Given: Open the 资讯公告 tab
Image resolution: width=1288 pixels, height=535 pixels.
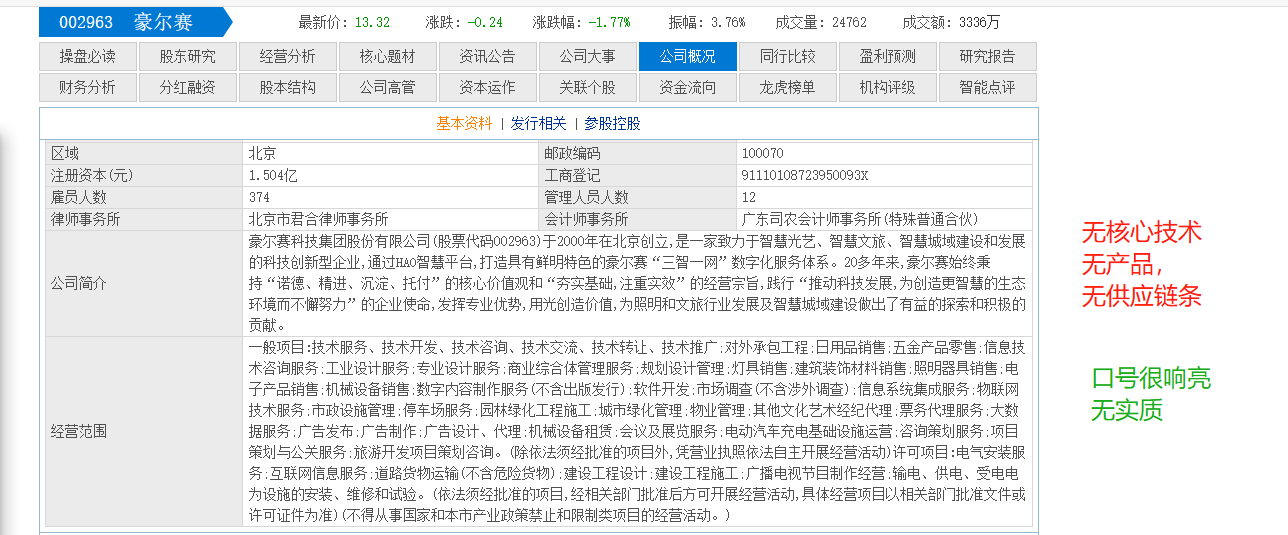Looking at the screenshot, I should [488, 56].
